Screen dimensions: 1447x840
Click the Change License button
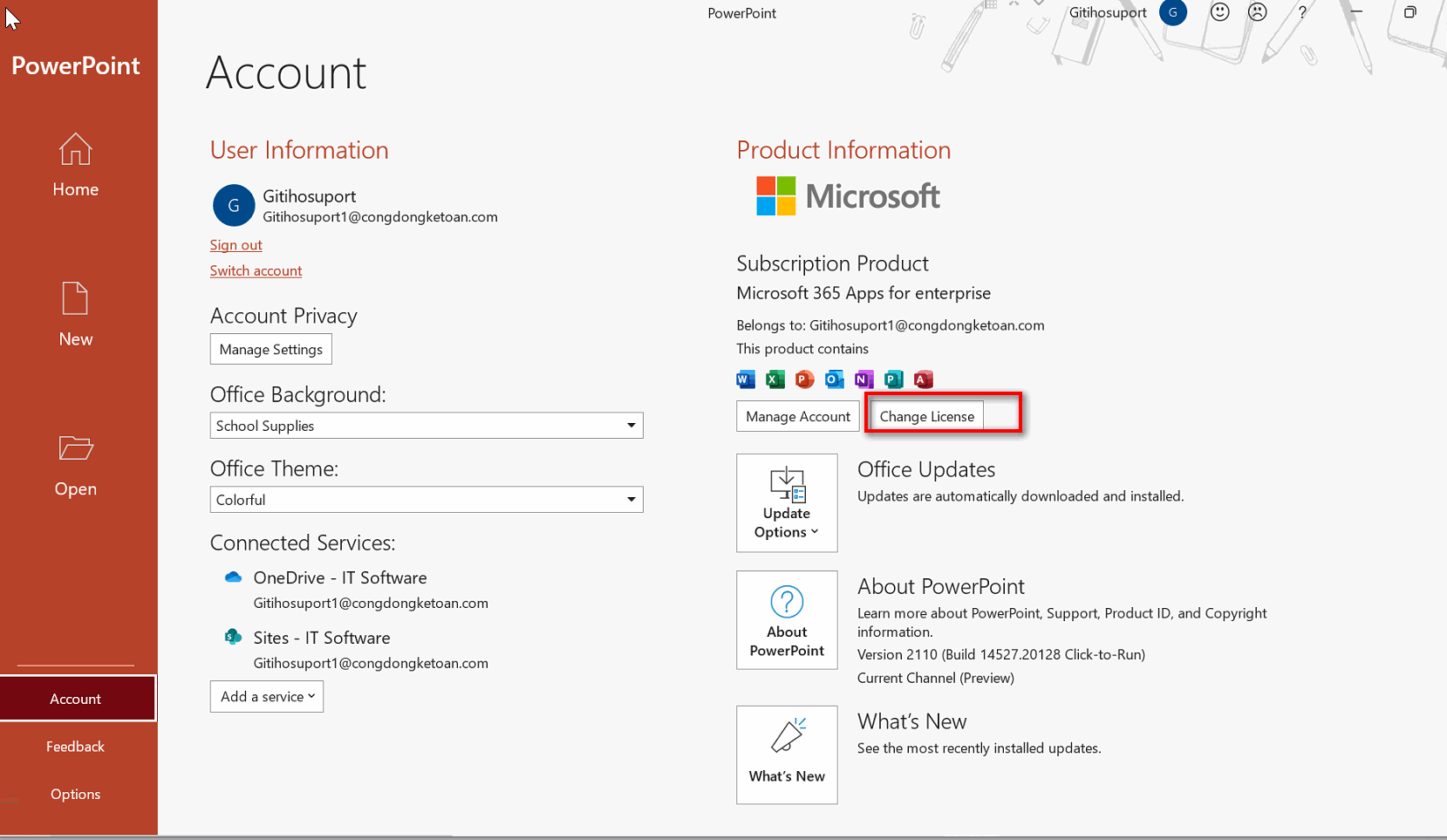(x=927, y=416)
